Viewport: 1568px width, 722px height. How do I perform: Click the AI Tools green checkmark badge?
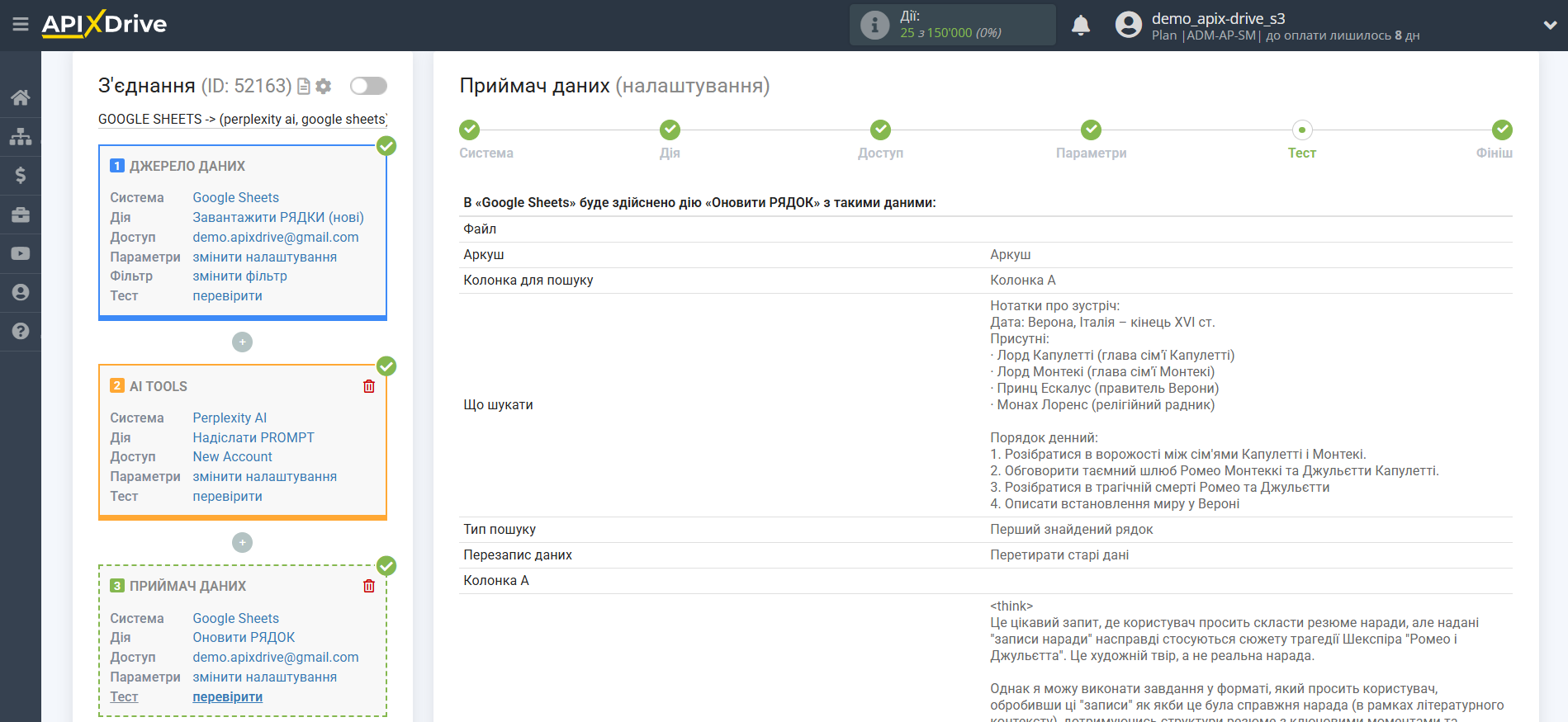(386, 366)
